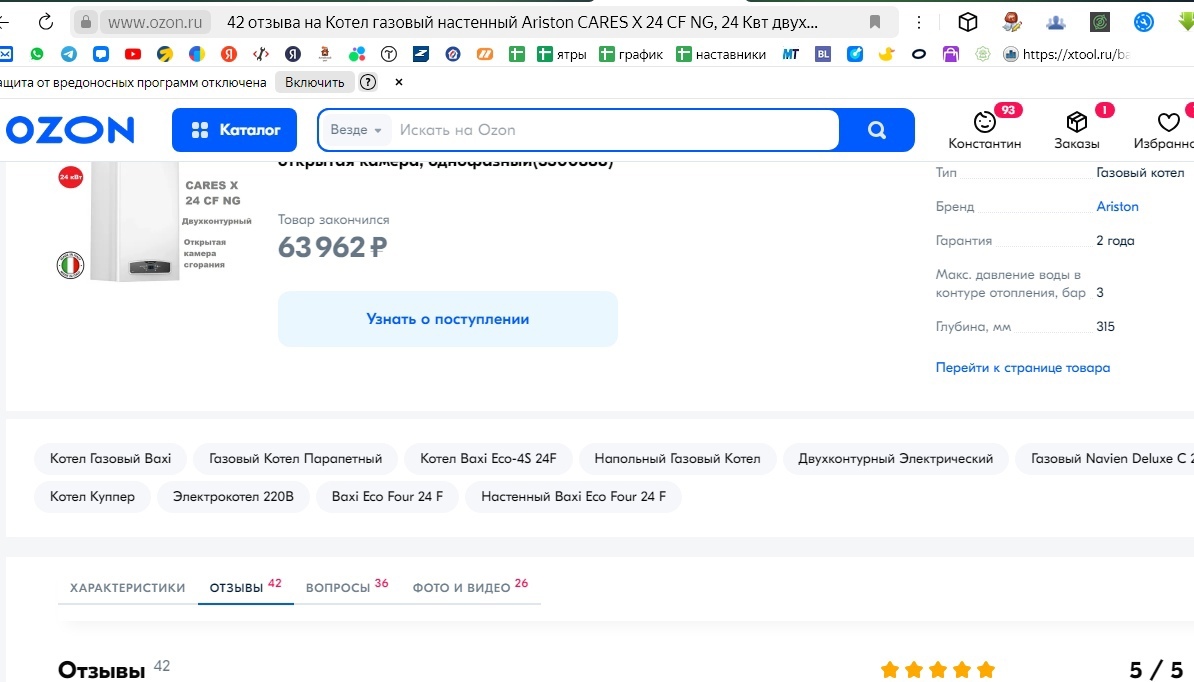Open the yellow duck bookmark

click(886, 54)
